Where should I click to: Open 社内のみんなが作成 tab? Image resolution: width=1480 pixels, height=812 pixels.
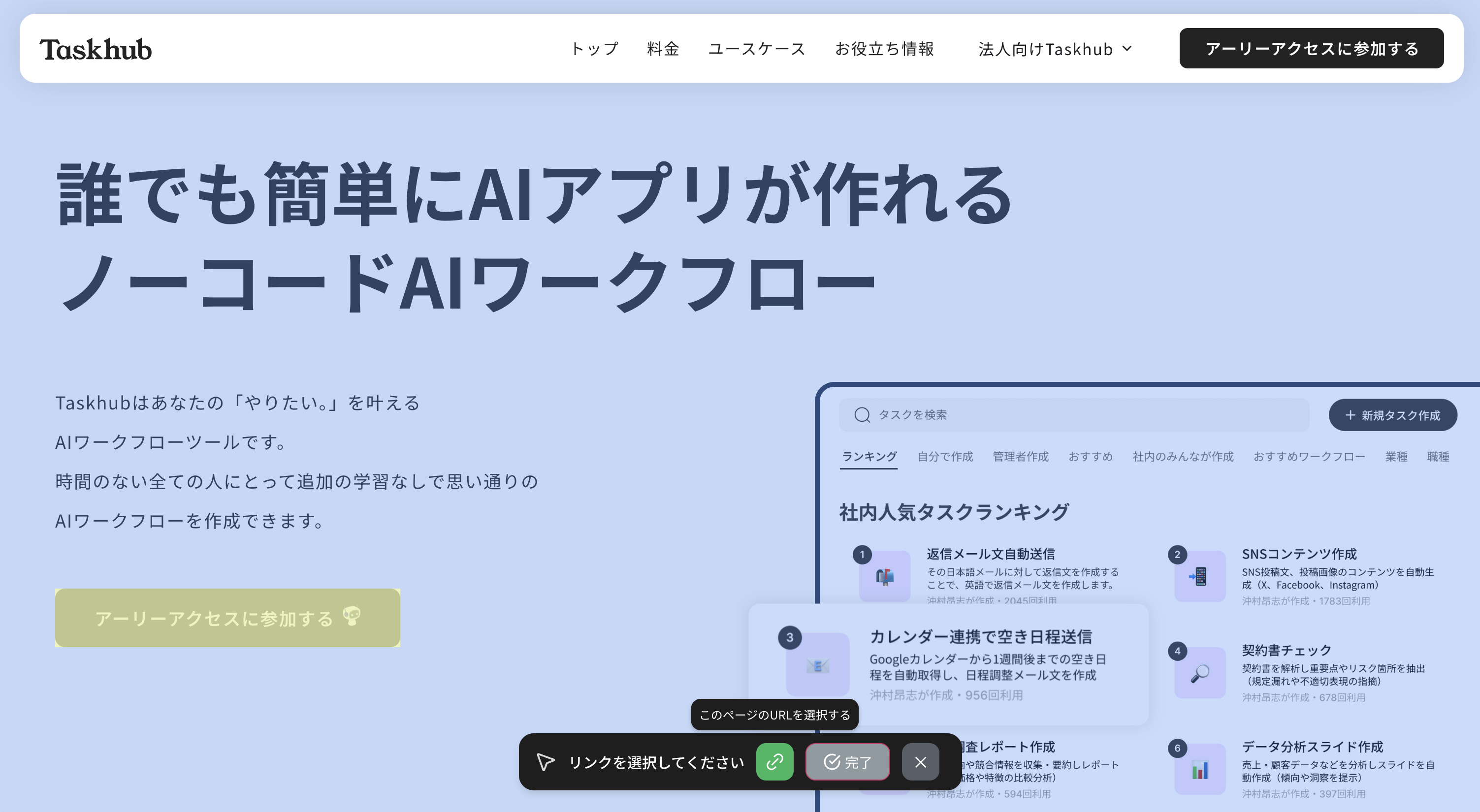point(1183,457)
